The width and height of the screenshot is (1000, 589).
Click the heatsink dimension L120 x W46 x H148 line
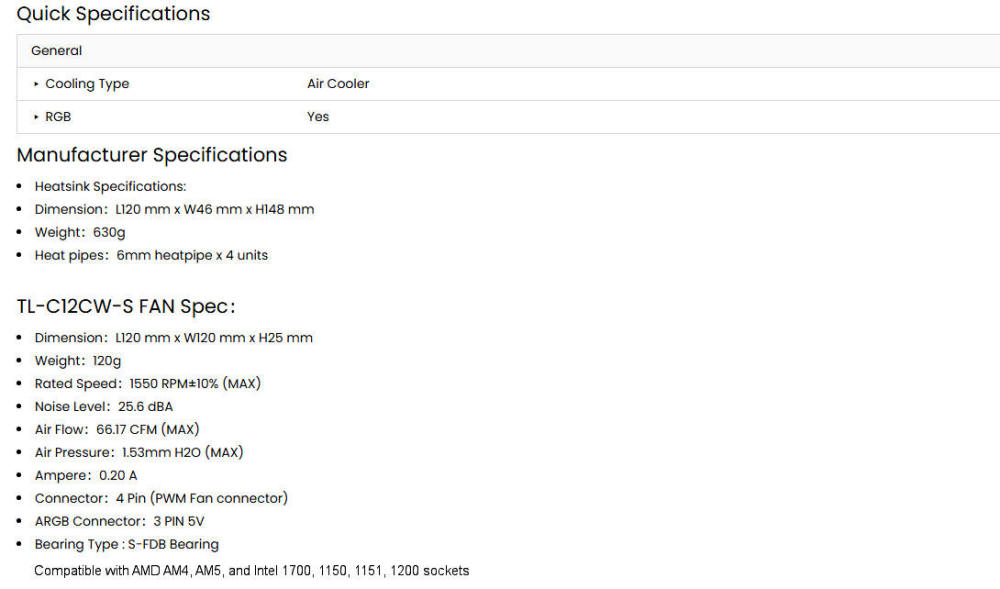click(x=174, y=209)
